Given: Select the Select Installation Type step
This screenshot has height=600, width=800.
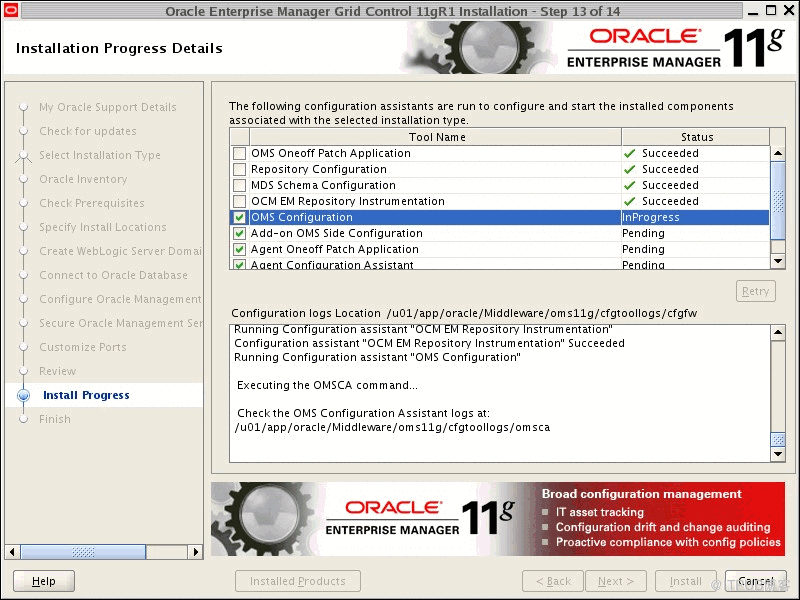Looking at the screenshot, I should (100, 155).
